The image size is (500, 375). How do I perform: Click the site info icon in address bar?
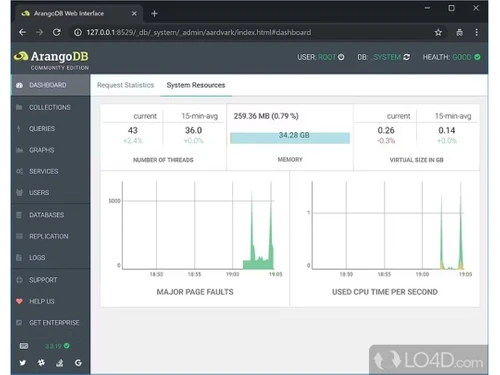(x=78, y=32)
